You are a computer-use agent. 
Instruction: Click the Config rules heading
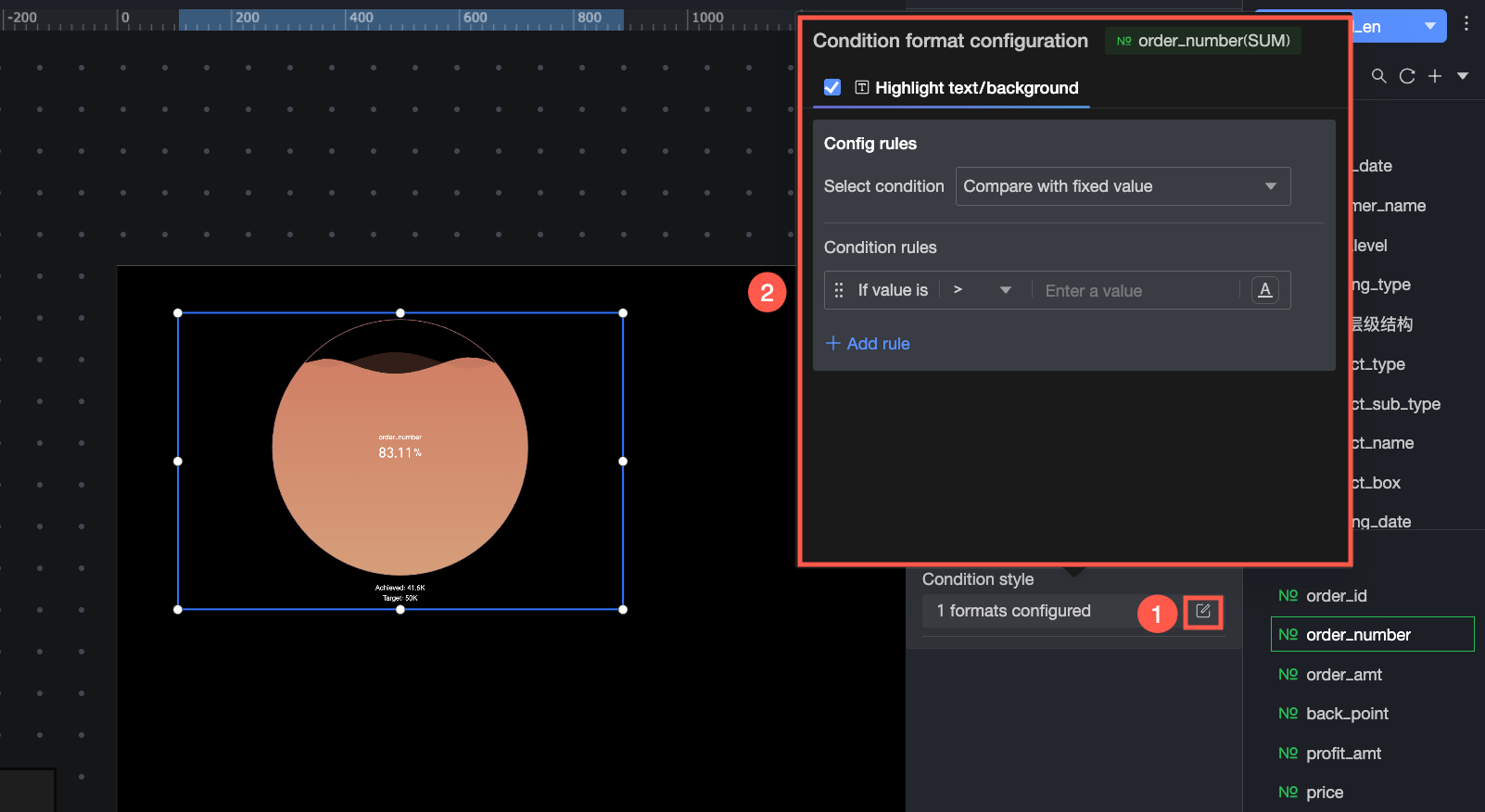click(870, 144)
